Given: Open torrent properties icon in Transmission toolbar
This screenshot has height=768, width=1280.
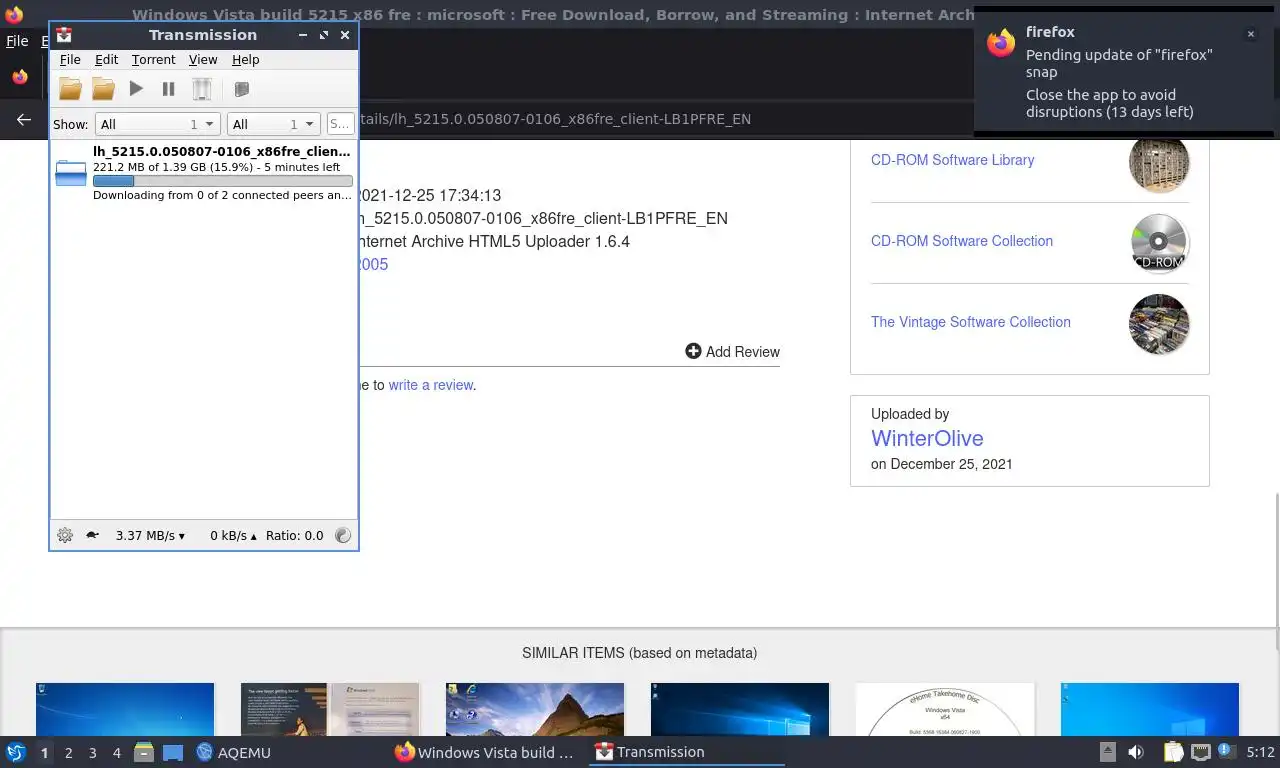Looking at the screenshot, I should tap(241, 89).
